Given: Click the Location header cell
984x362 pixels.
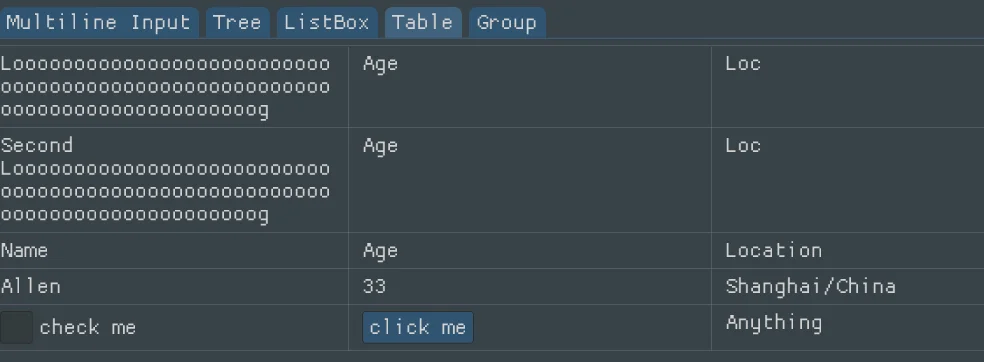Looking at the screenshot, I should 848,251.
